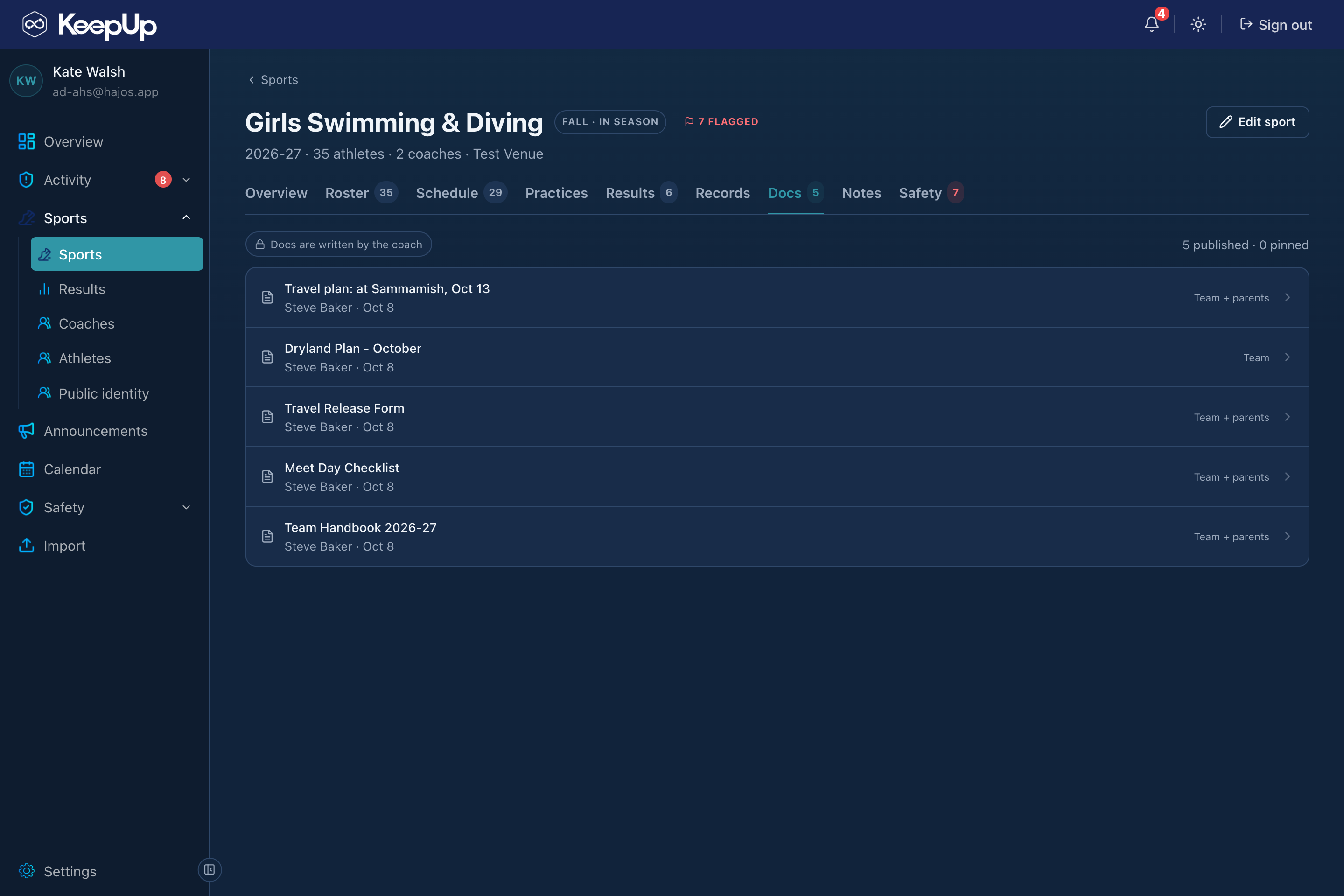Click the KW user avatar

[x=26, y=81]
